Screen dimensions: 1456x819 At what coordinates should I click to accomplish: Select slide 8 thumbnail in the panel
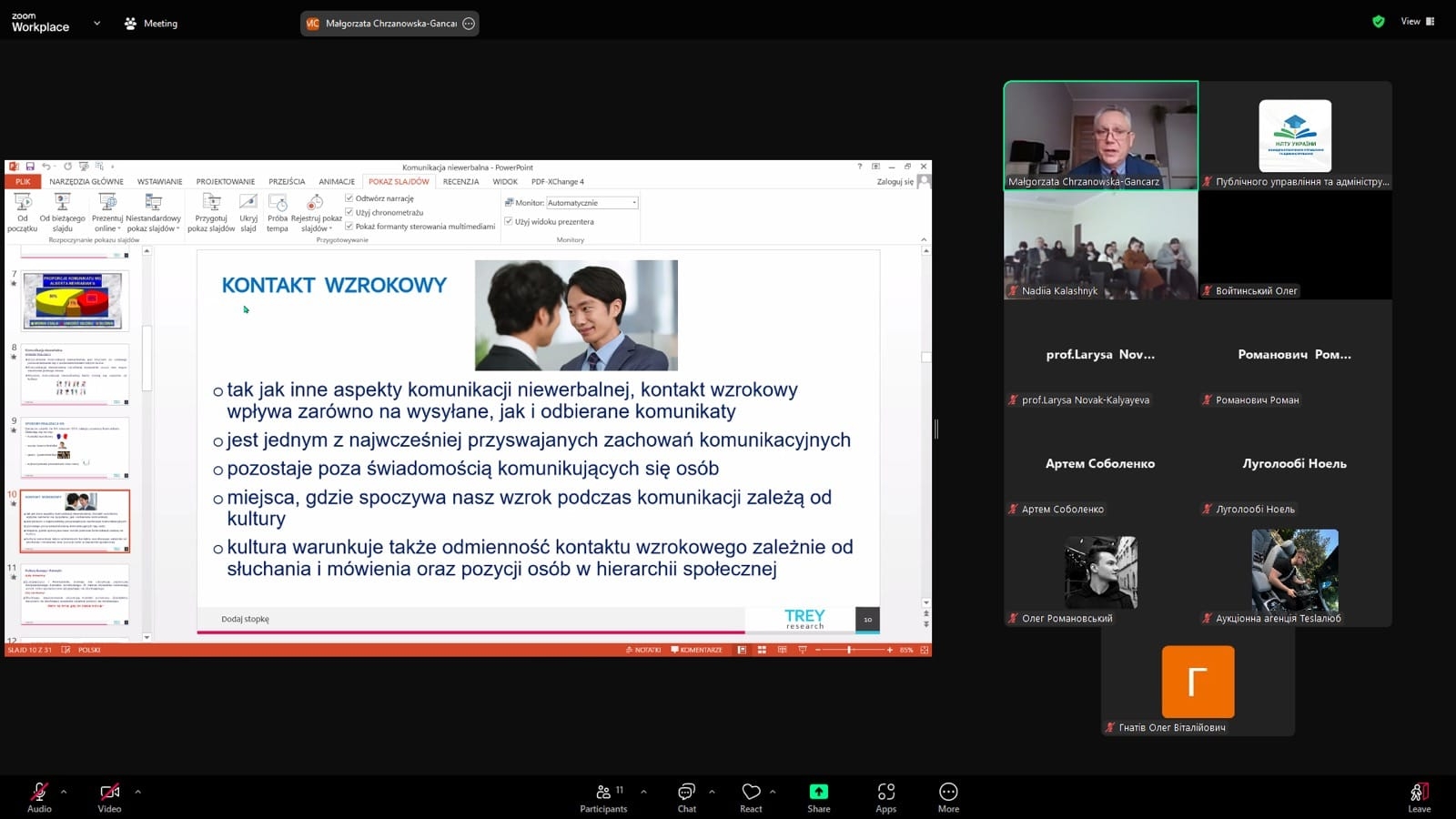(76, 374)
